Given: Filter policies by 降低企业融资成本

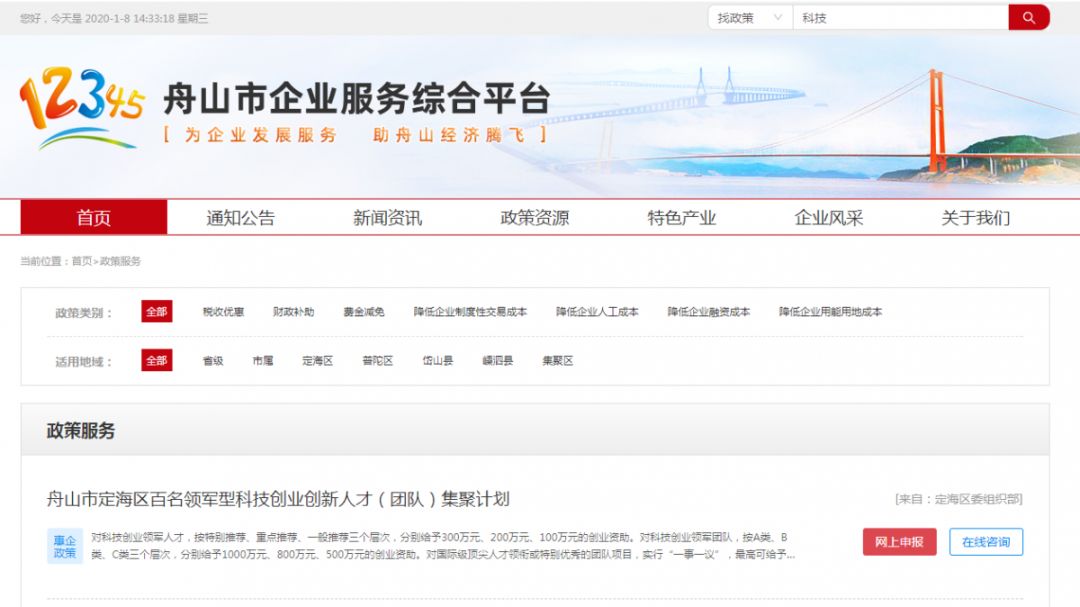Looking at the screenshot, I should coord(710,311).
